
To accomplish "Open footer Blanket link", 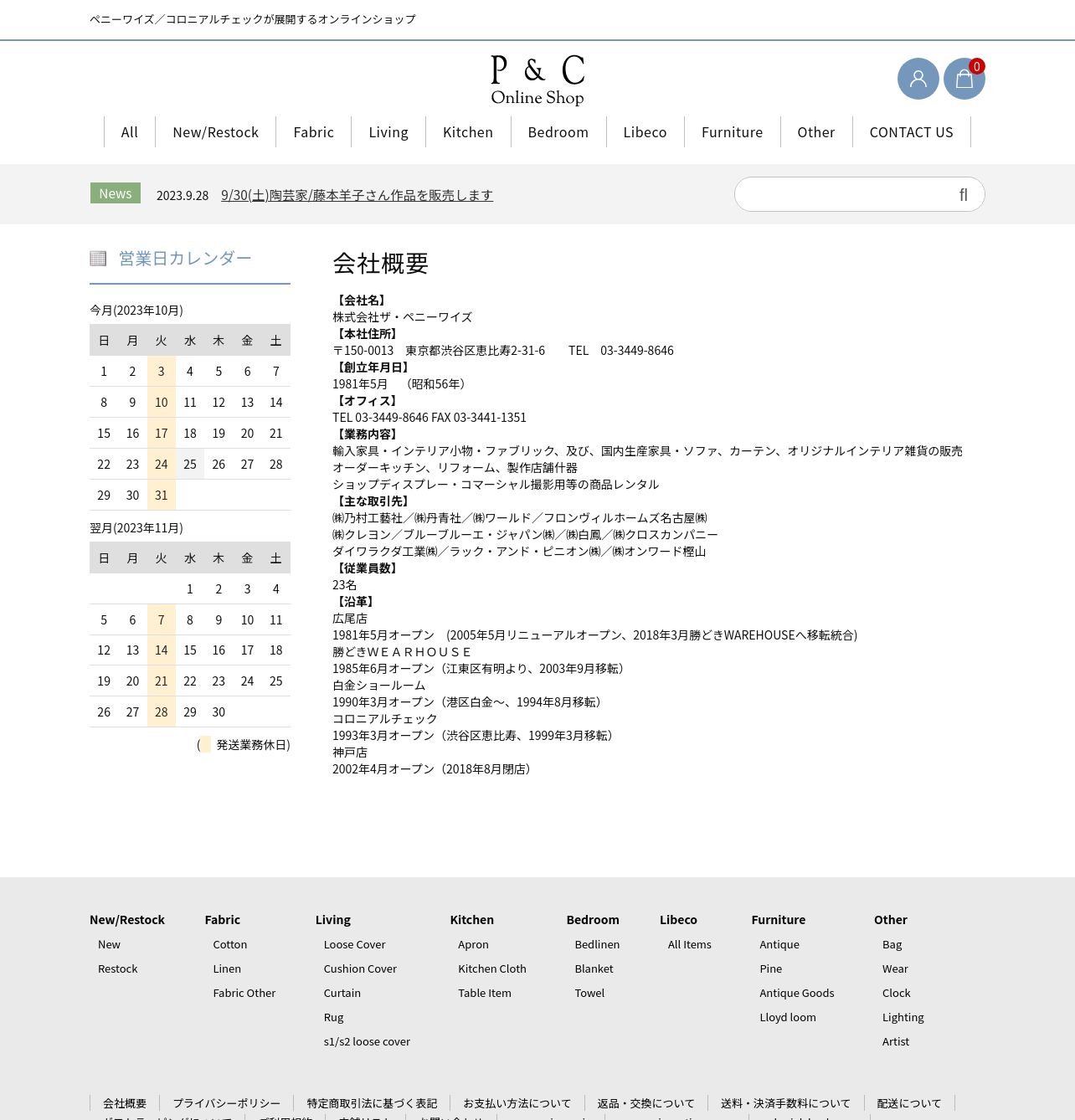I will [594, 968].
